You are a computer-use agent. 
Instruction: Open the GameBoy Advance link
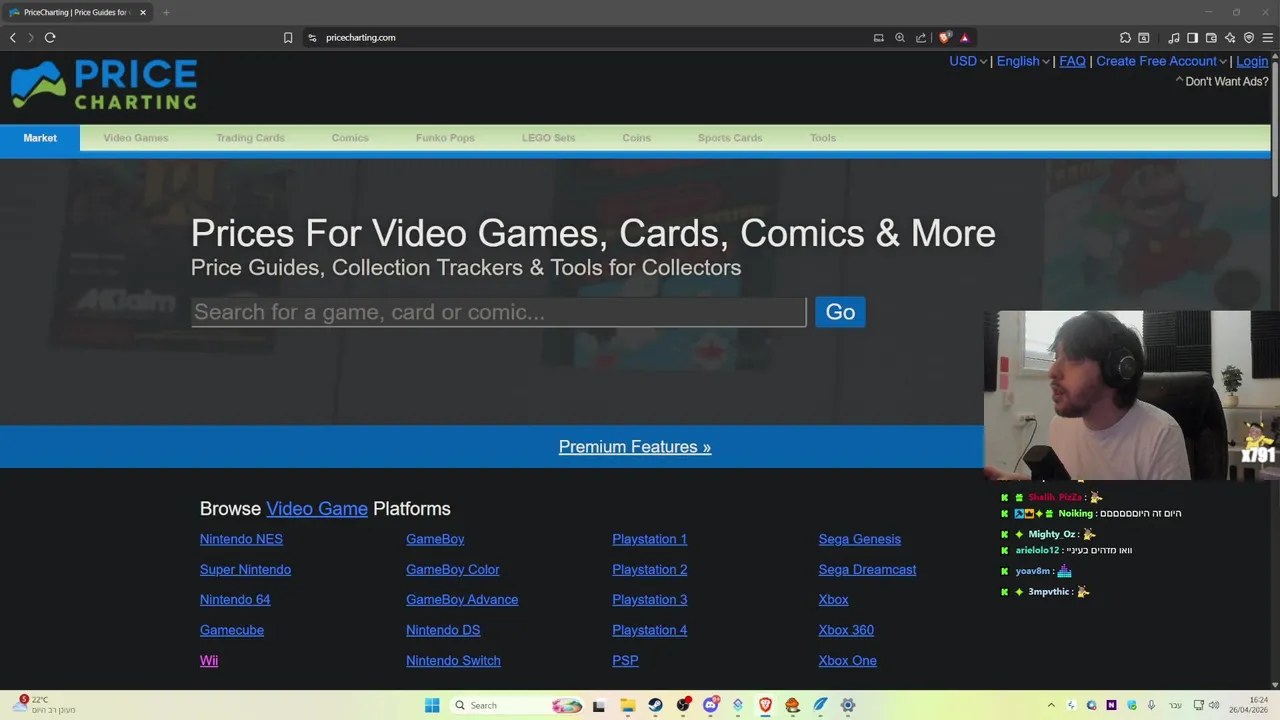462,600
